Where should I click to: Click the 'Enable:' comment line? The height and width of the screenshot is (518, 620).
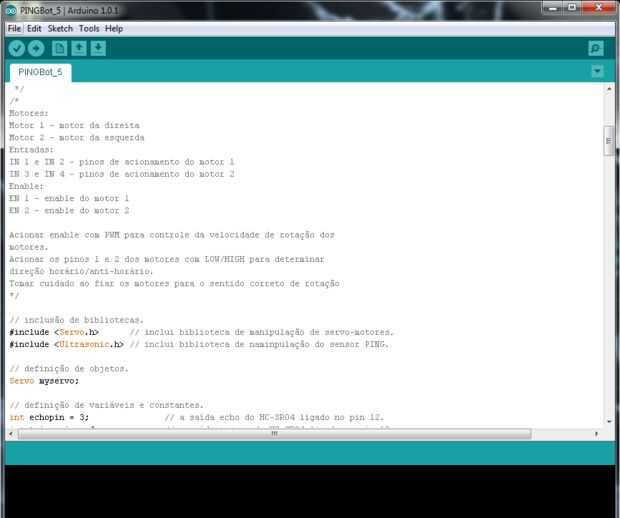[x=26, y=186]
